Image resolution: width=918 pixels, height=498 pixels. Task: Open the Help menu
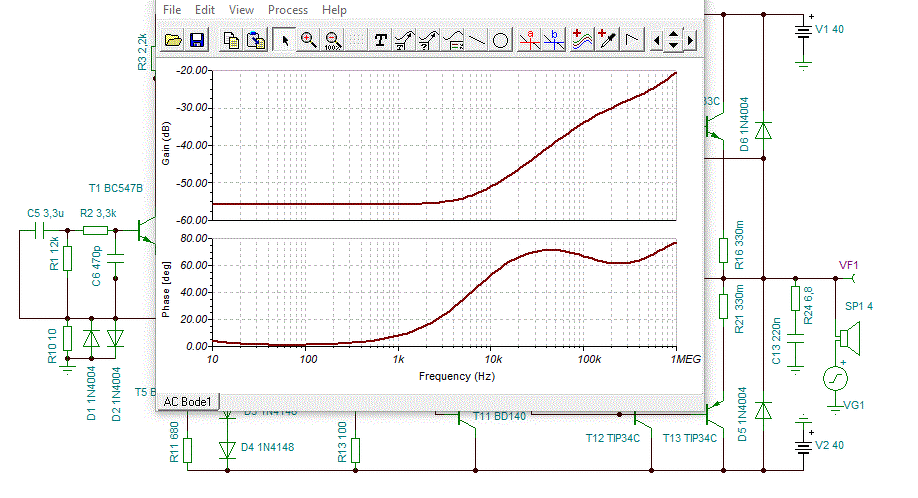[334, 10]
